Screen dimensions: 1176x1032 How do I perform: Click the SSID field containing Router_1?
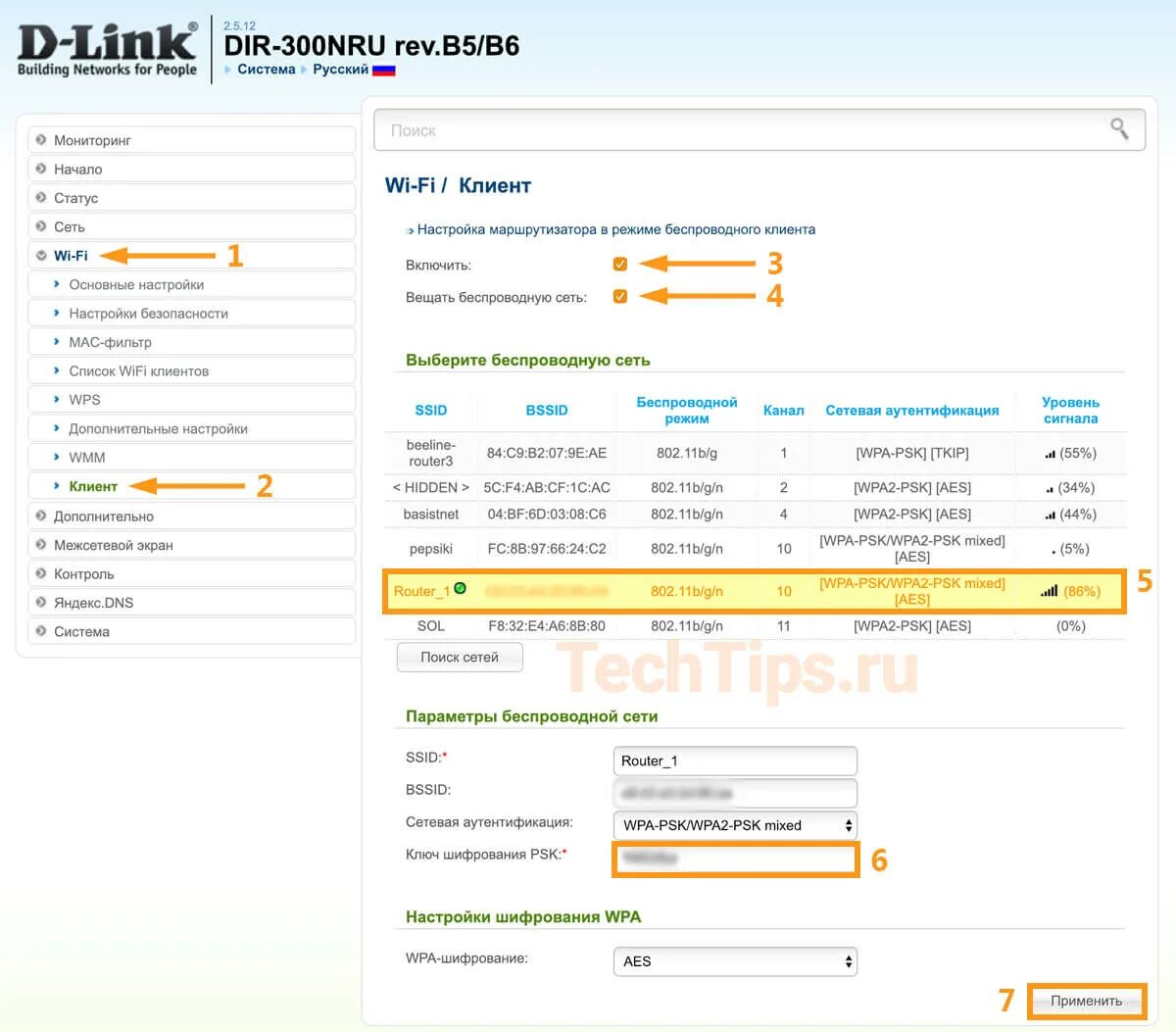(735, 761)
